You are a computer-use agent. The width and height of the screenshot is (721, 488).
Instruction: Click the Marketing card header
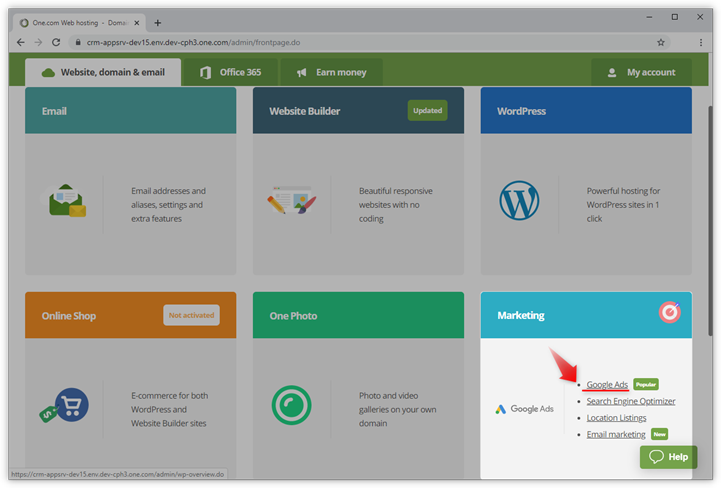(586, 315)
